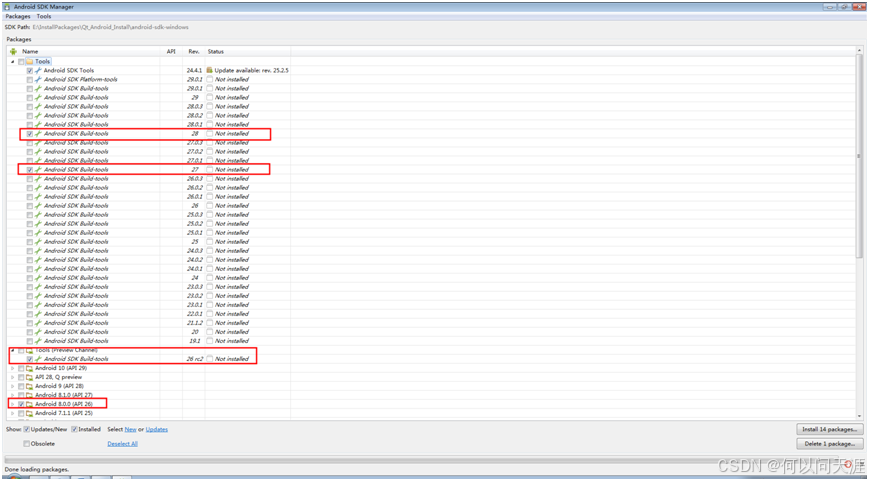Click wrench icon of Build-tools rev 26

pos(38,206)
